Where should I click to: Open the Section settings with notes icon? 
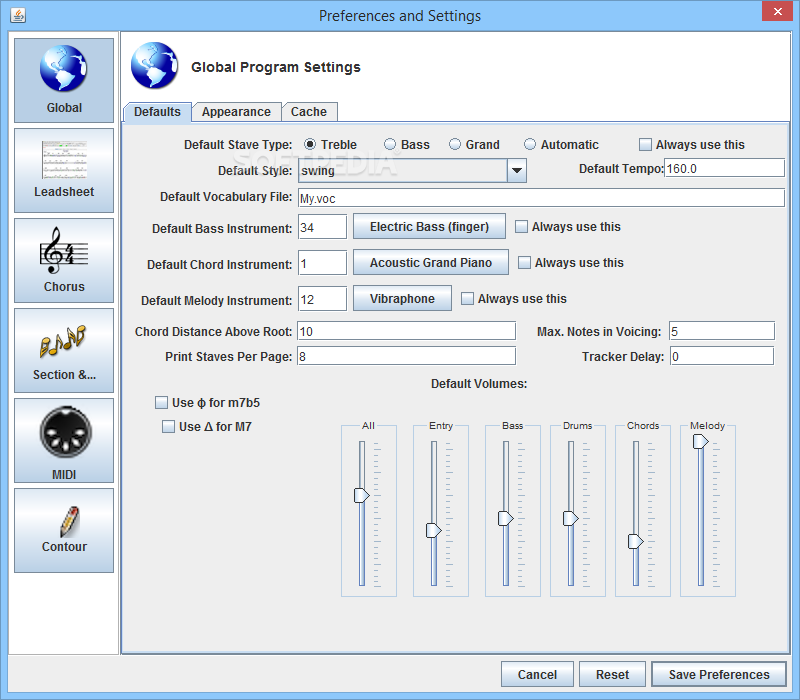[x=64, y=350]
